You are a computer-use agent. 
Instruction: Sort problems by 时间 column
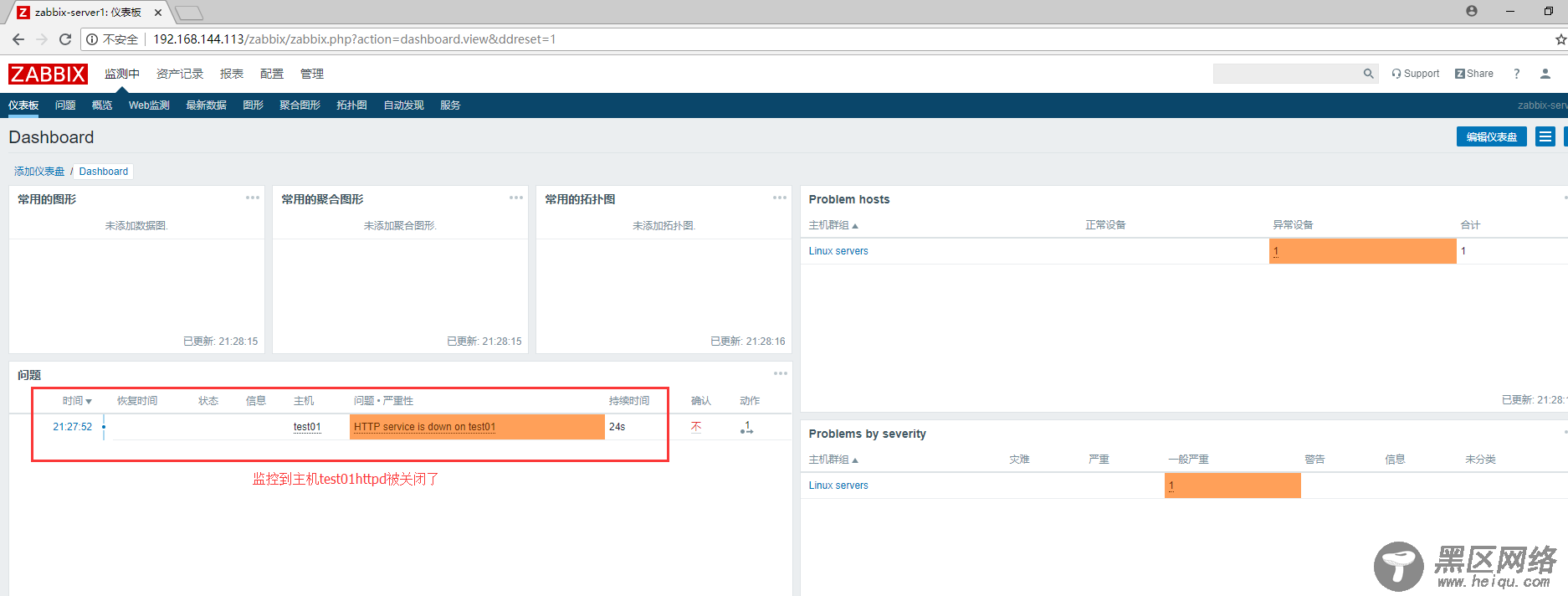[x=77, y=401]
